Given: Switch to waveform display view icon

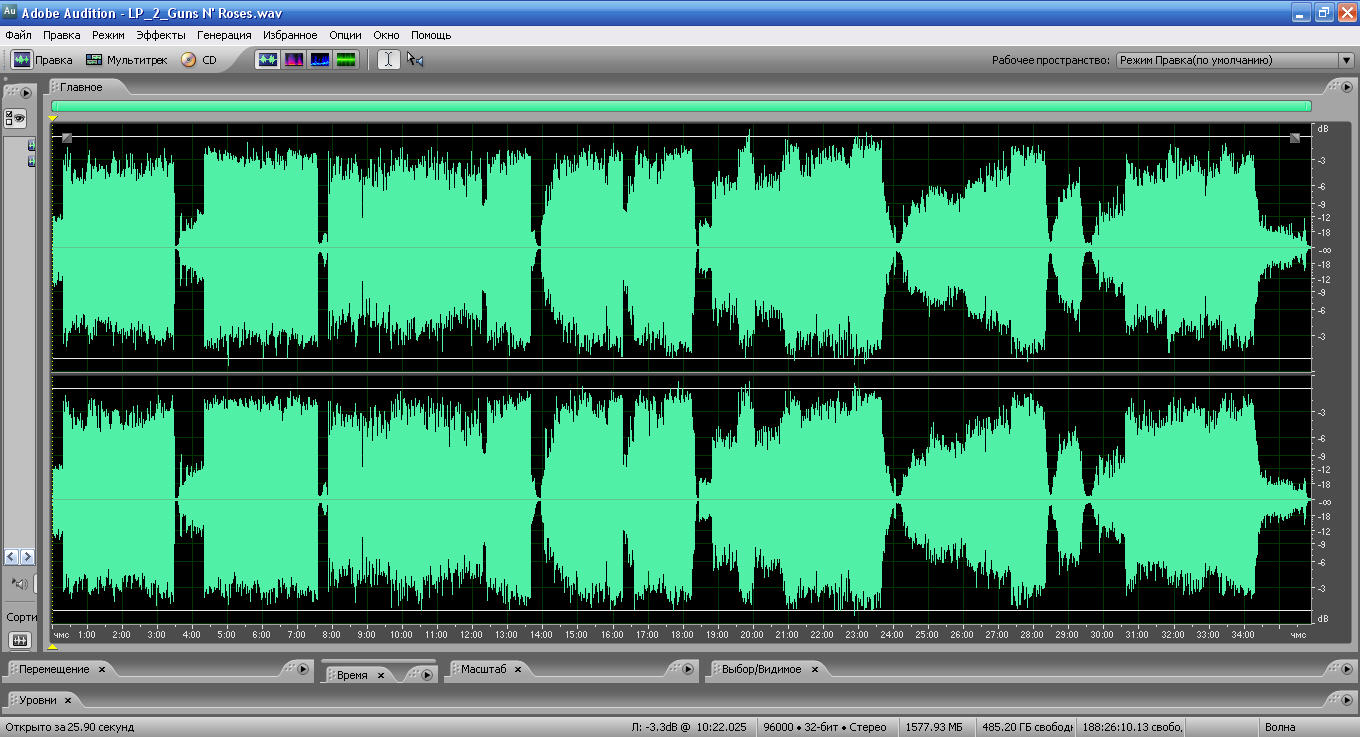Looking at the screenshot, I should pyautogui.click(x=268, y=60).
